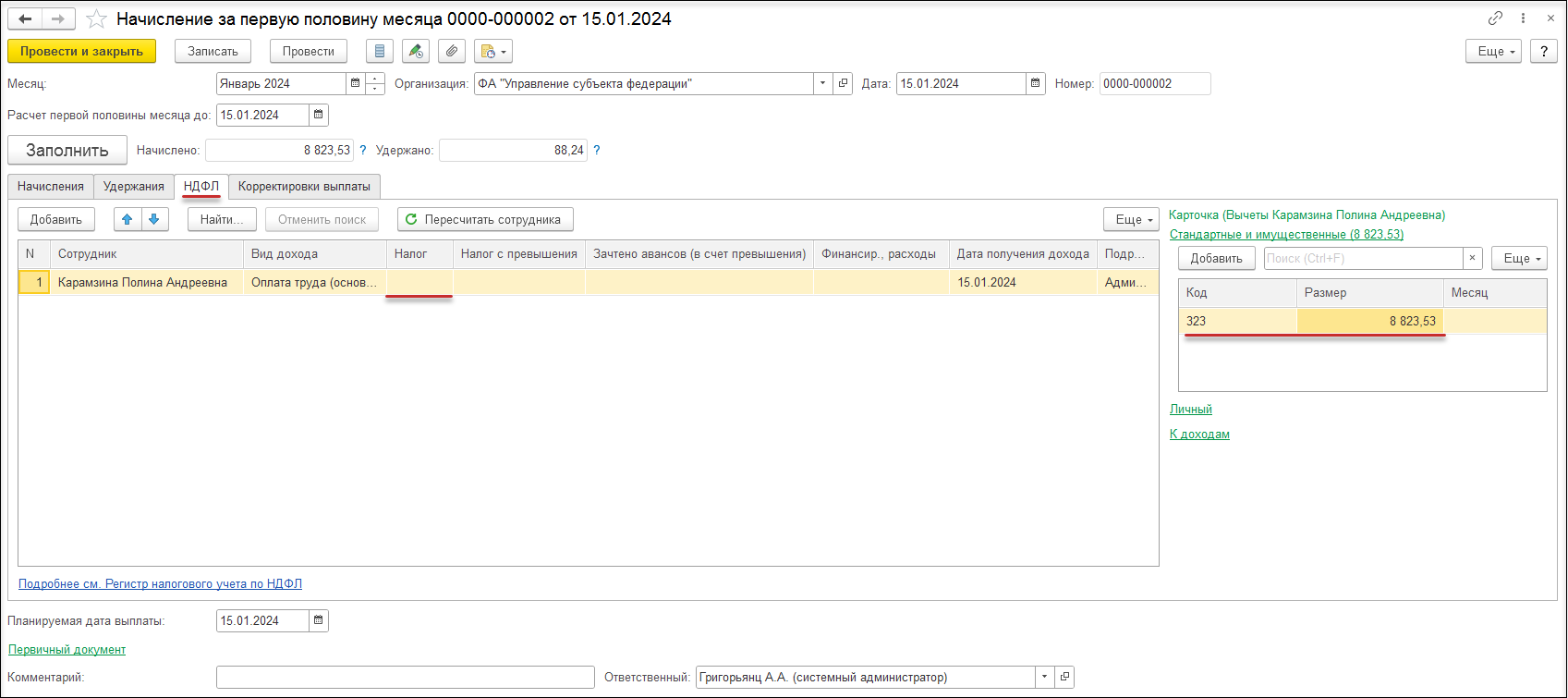Click the deductions Поиск search field

[1363, 258]
